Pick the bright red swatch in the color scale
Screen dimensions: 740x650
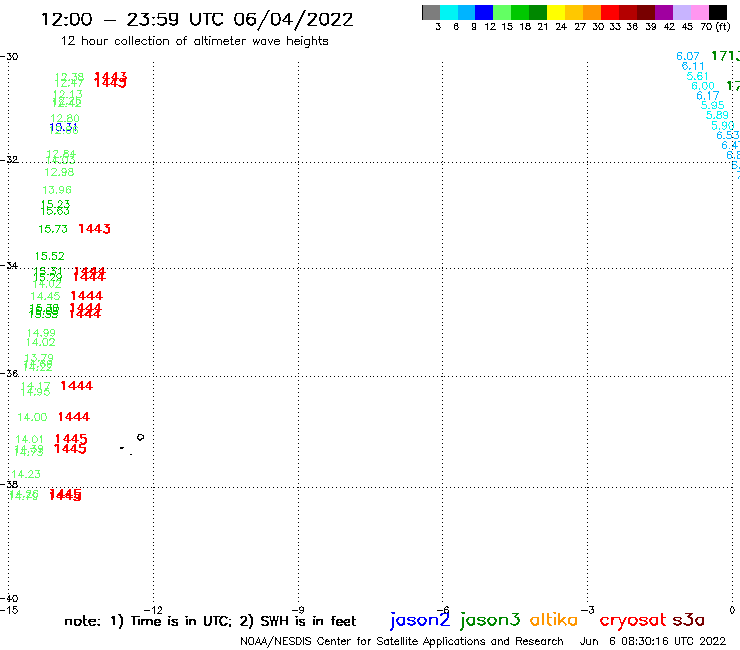pyautogui.click(x=610, y=12)
